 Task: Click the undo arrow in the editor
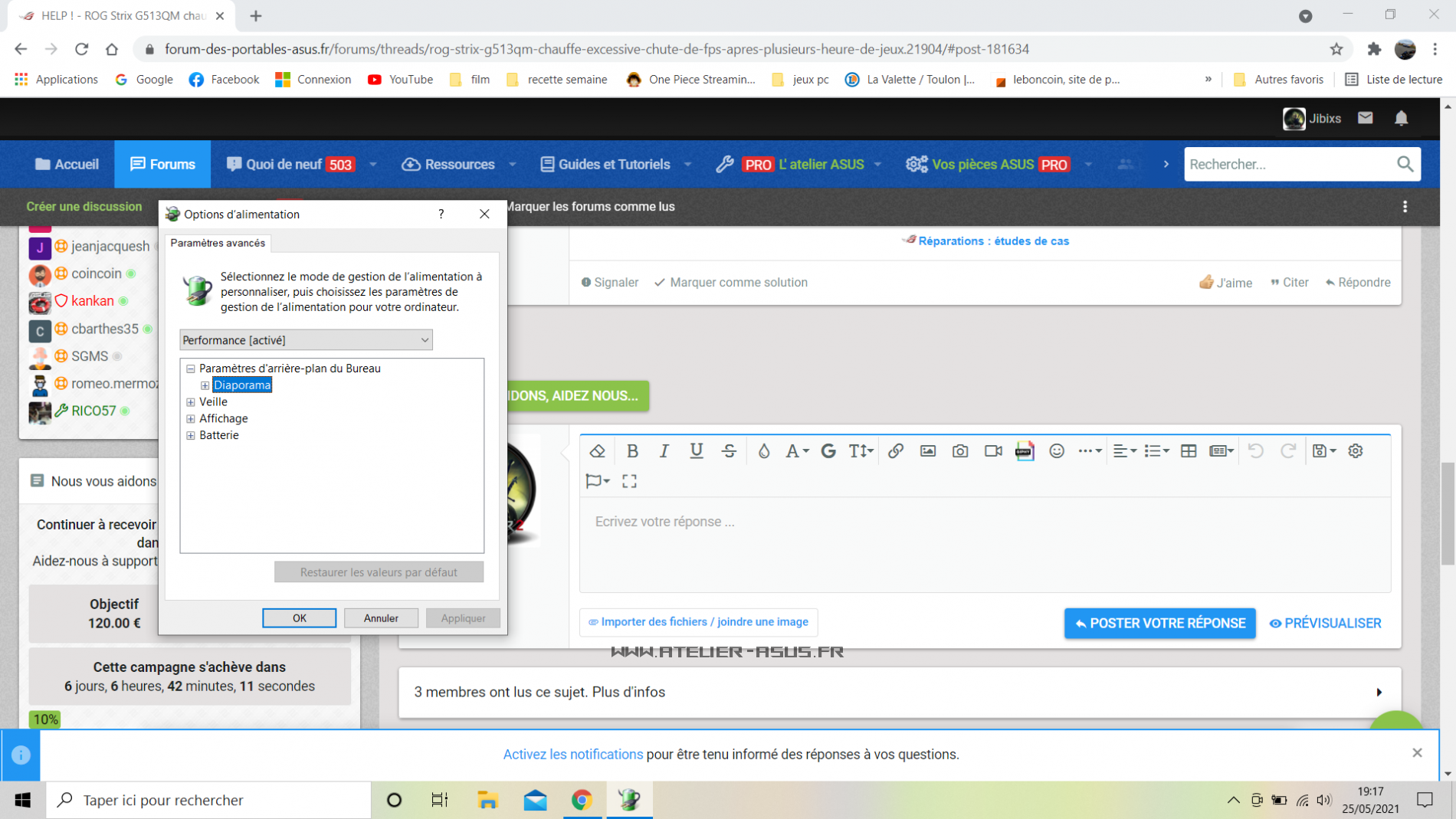click(x=1255, y=451)
